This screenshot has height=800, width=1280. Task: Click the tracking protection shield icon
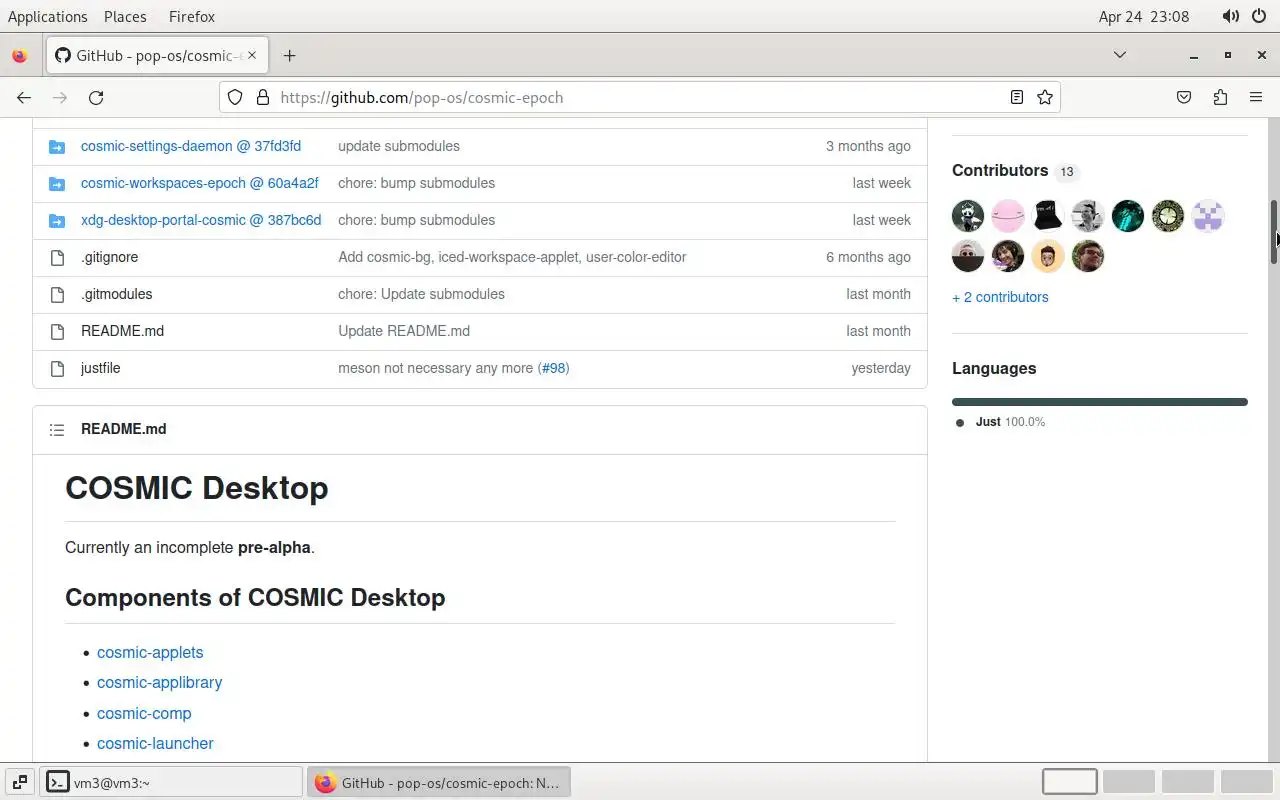pyautogui.click(x=235, y=97)
